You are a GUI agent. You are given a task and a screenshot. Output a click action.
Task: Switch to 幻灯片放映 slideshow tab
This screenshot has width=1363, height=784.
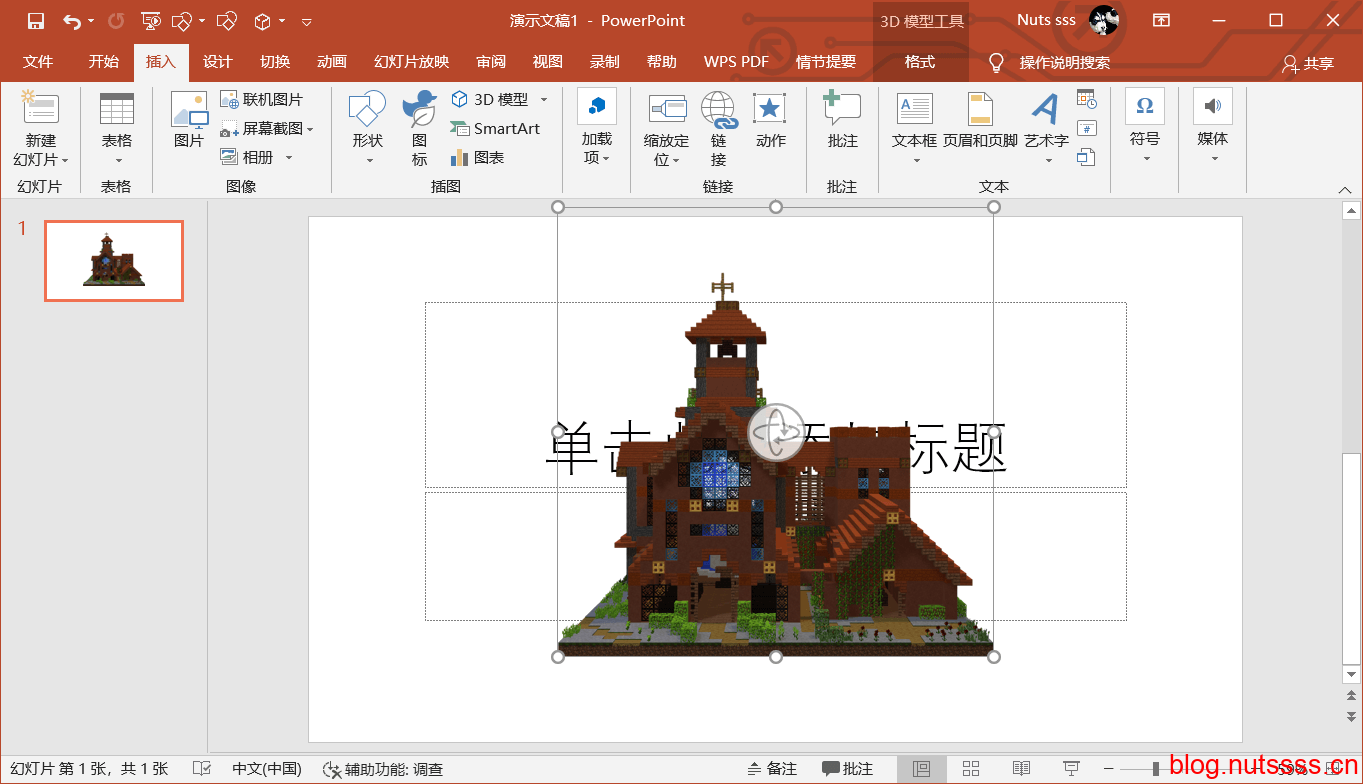pyautogui.click(x=412, y=62)
